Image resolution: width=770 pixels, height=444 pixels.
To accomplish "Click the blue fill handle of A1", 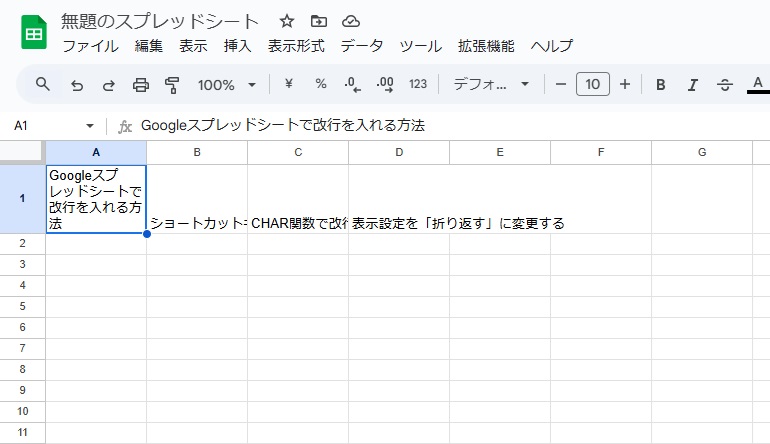I will (x=147, y=234).
